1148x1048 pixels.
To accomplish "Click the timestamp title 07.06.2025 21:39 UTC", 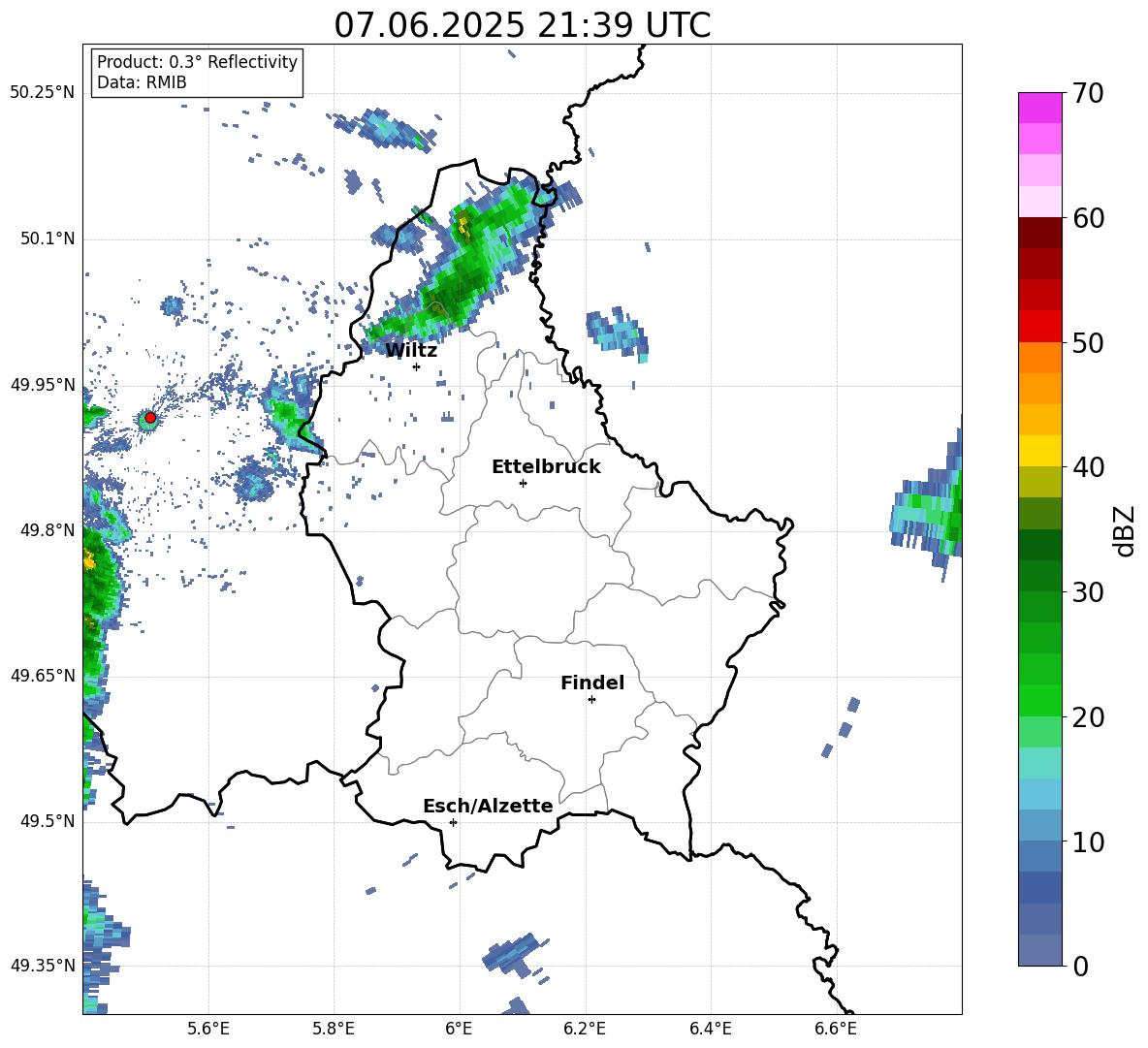I will (x=522, y=25).
